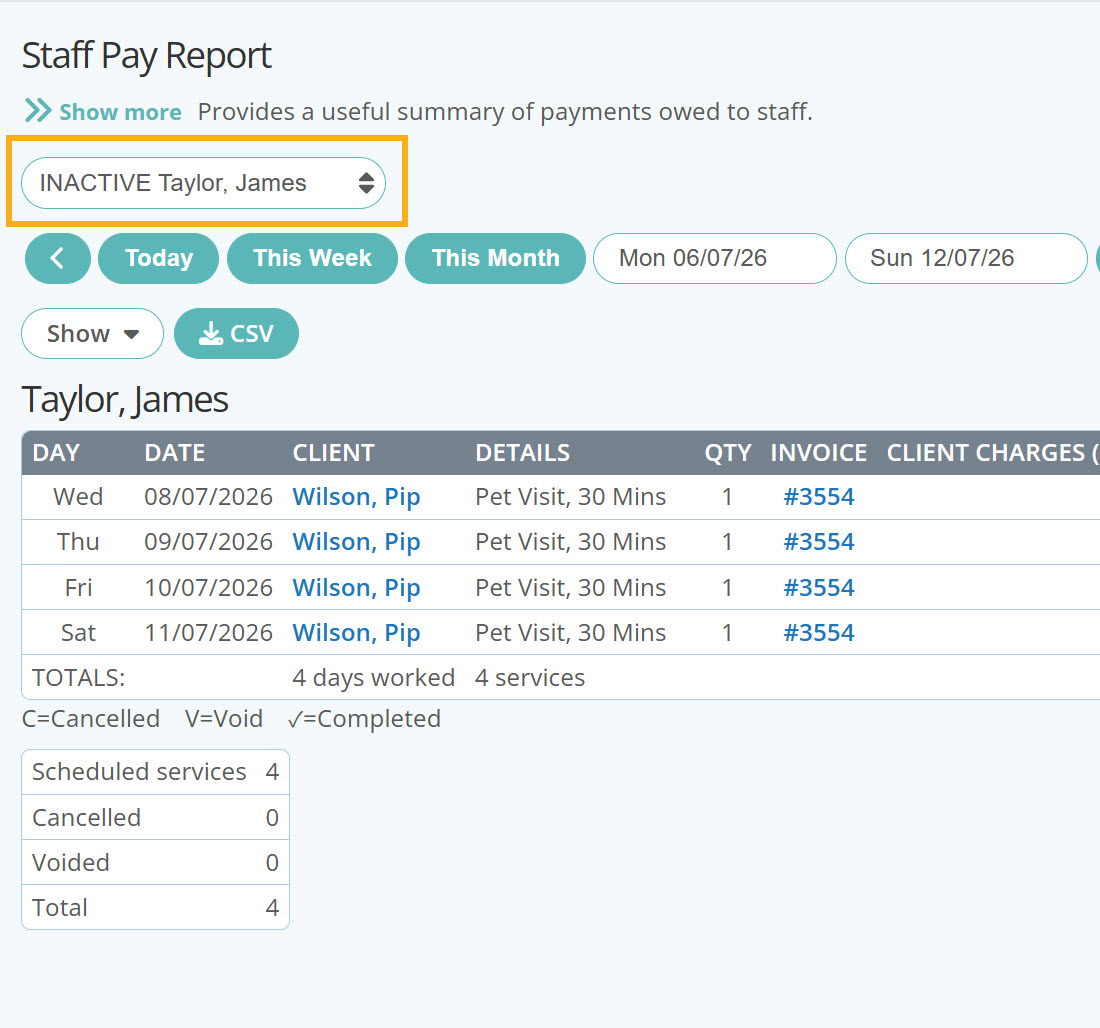Click the 4 days worked total
Screen dimensions: 1100x1028
(x=373, y=678)
